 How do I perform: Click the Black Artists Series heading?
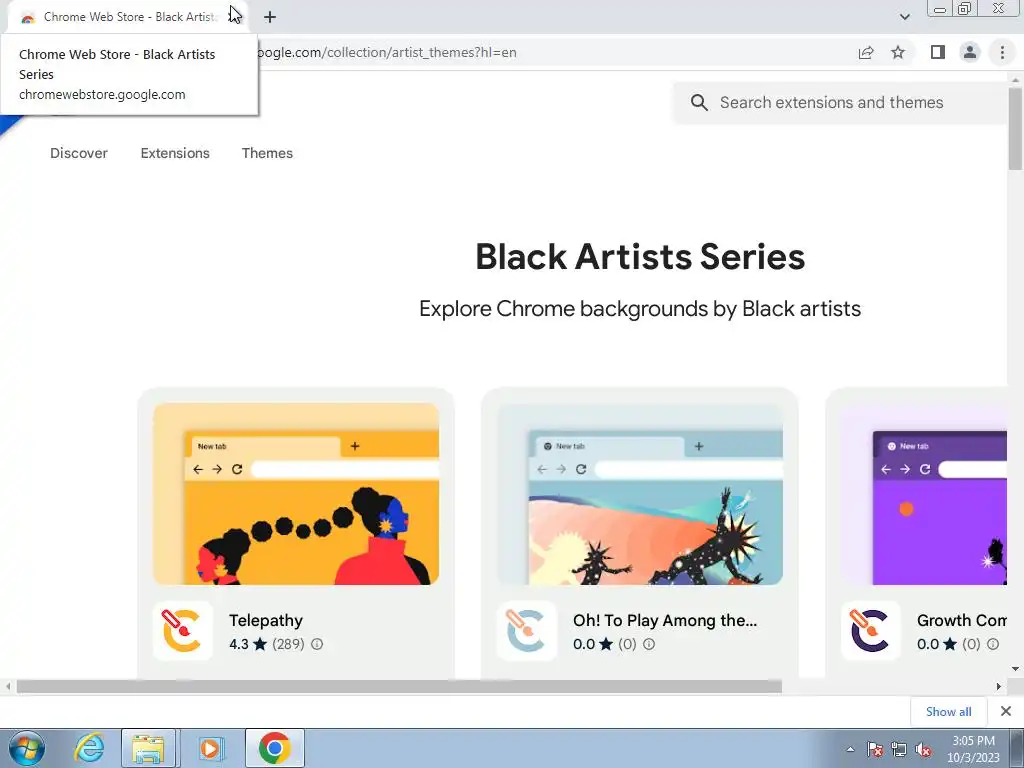(640, 257)
